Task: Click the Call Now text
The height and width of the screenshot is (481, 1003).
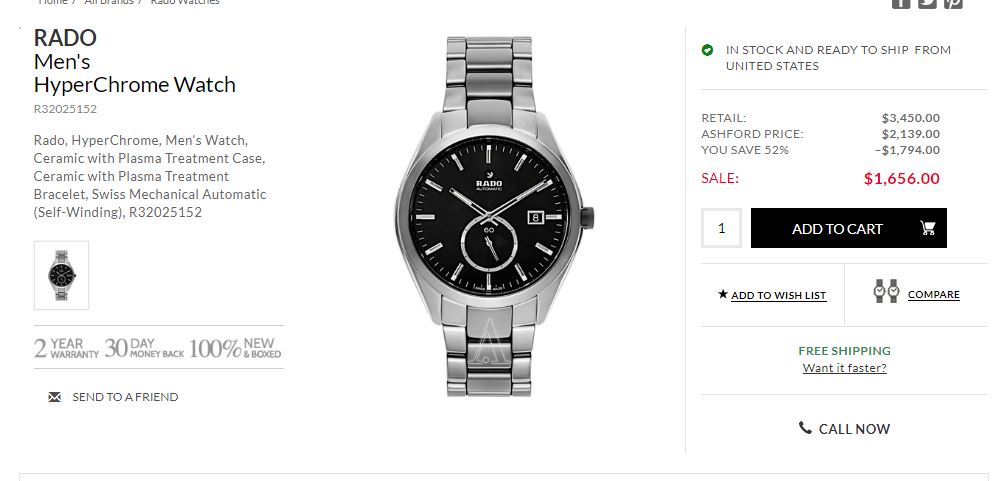Action: click(x=854, y=429)
